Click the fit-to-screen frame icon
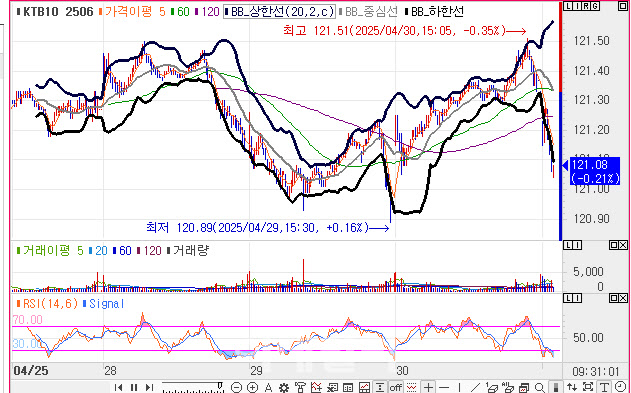This screenshot has height=393, width=631. (588, 387)
